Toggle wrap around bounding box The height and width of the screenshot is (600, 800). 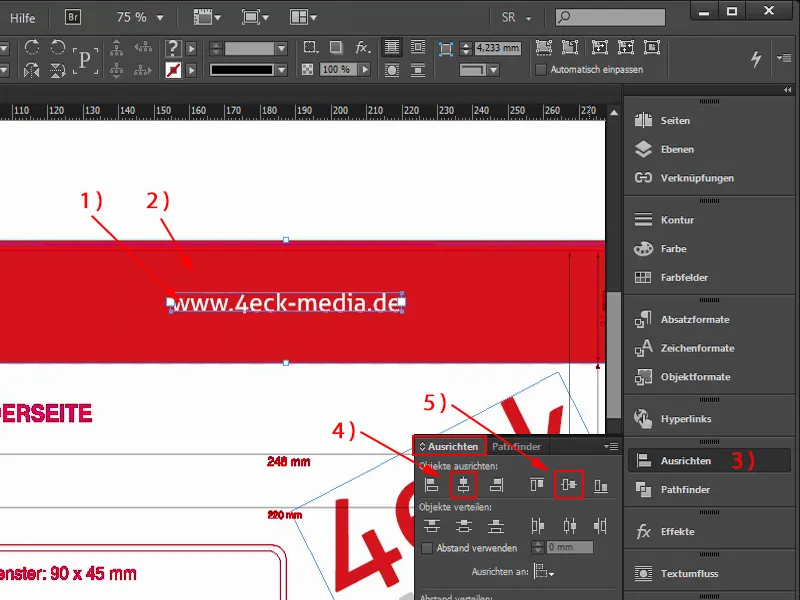pos(418,47)
